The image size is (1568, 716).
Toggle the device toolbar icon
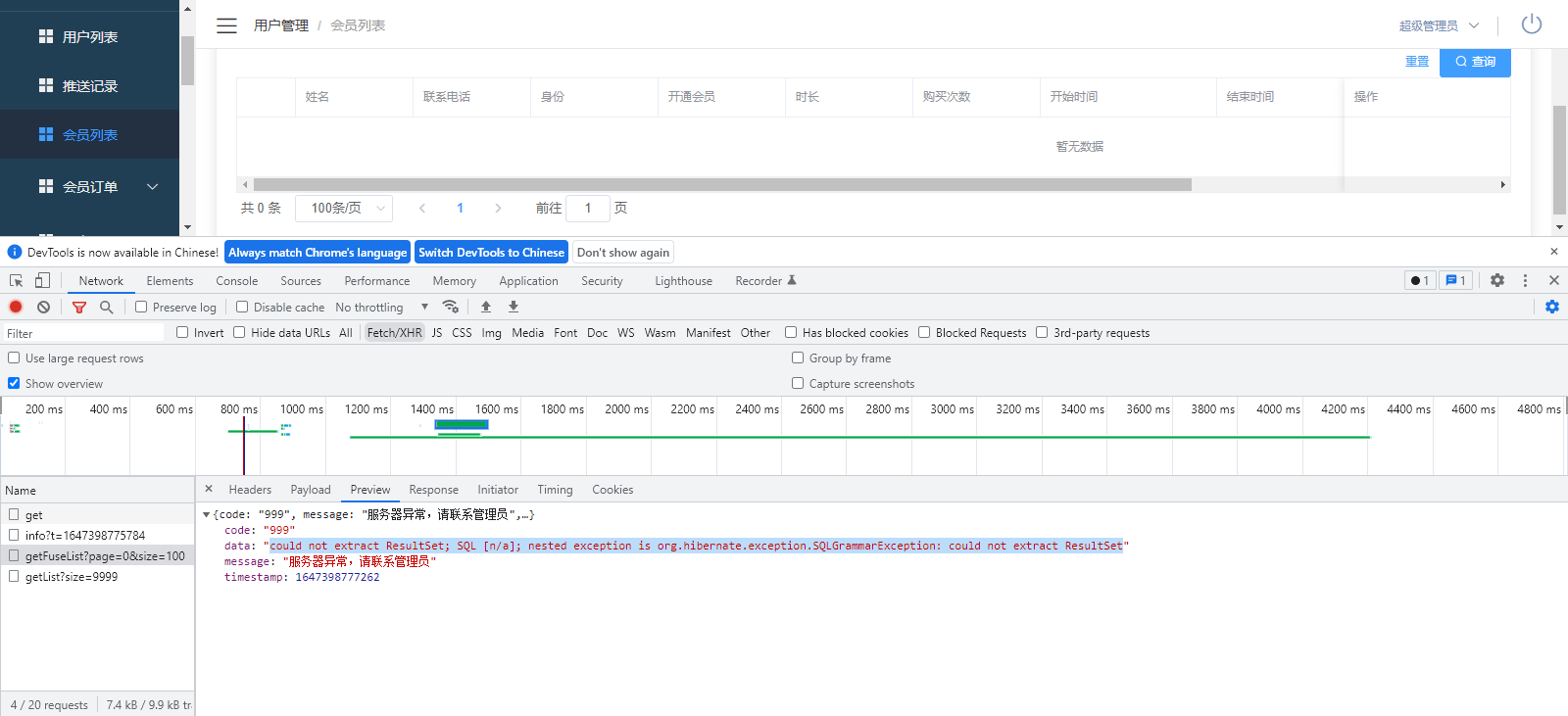42,280
